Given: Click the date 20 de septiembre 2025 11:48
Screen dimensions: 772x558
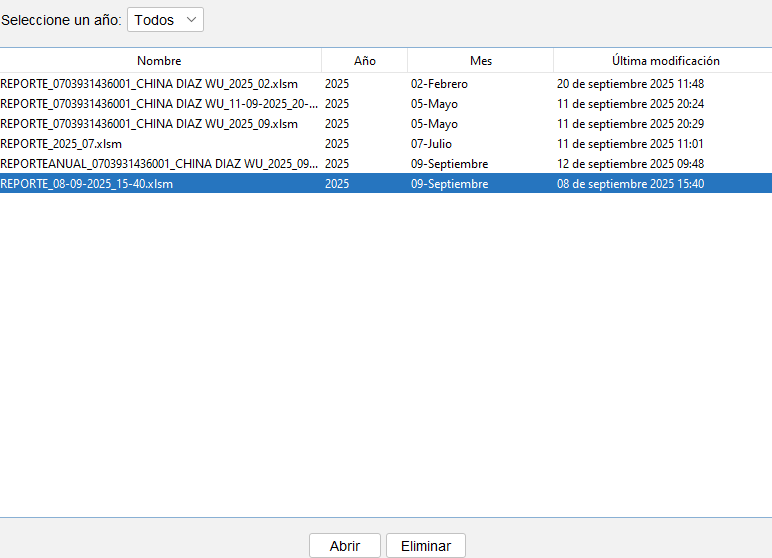Looking at the screenshot, I should click(630, 84).
